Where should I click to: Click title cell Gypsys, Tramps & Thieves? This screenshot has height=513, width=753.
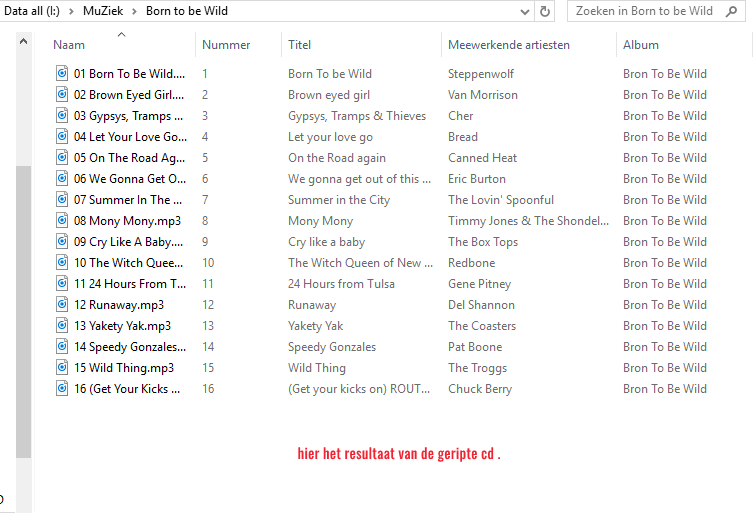pyautogui.click(x=357, y=116)
